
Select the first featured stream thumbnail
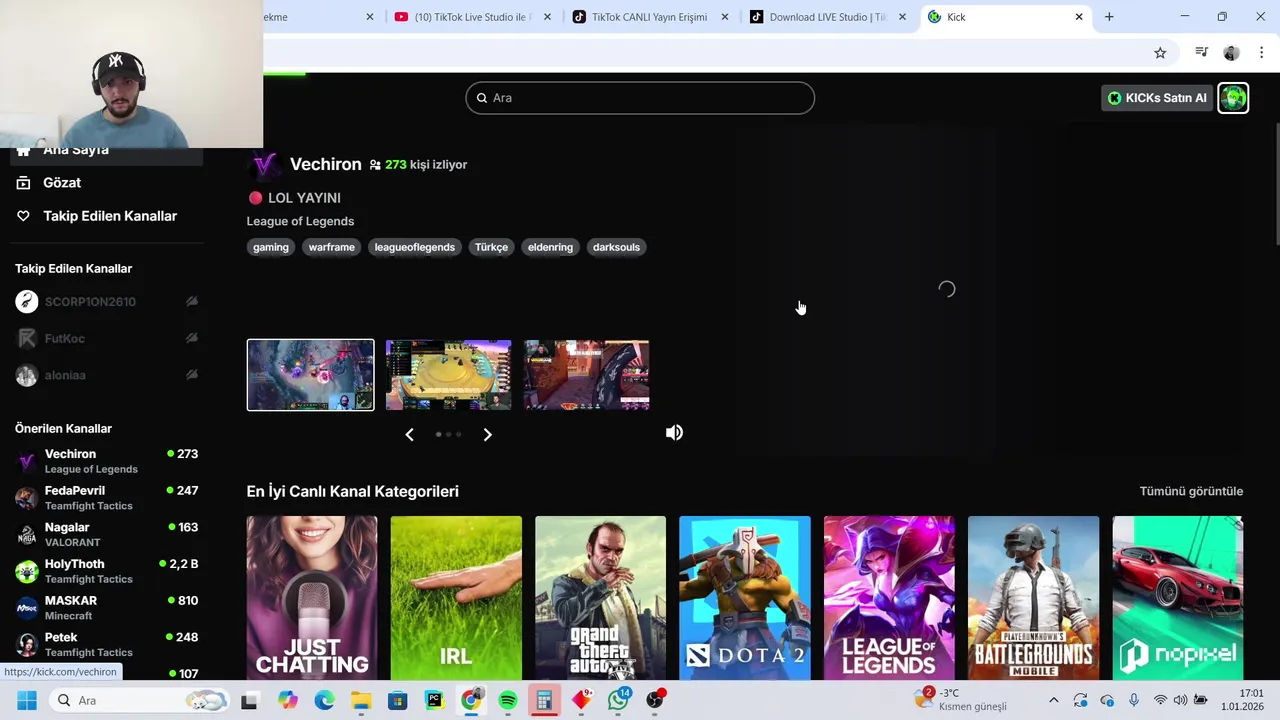[x=311, y=375]
